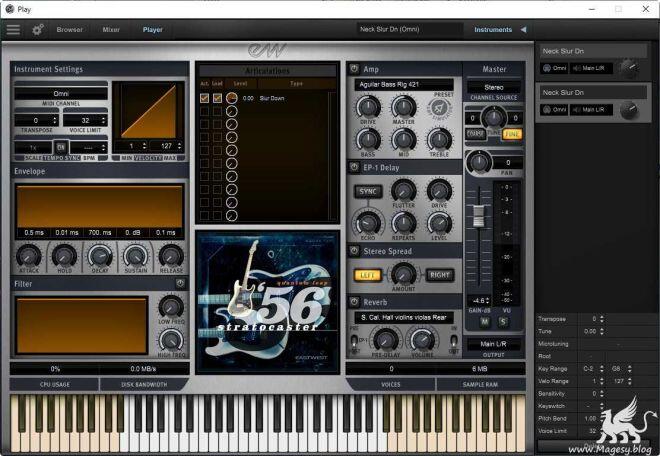
Task: Uncheck the Load box for Slur Down
Action: tap(217, 98)
